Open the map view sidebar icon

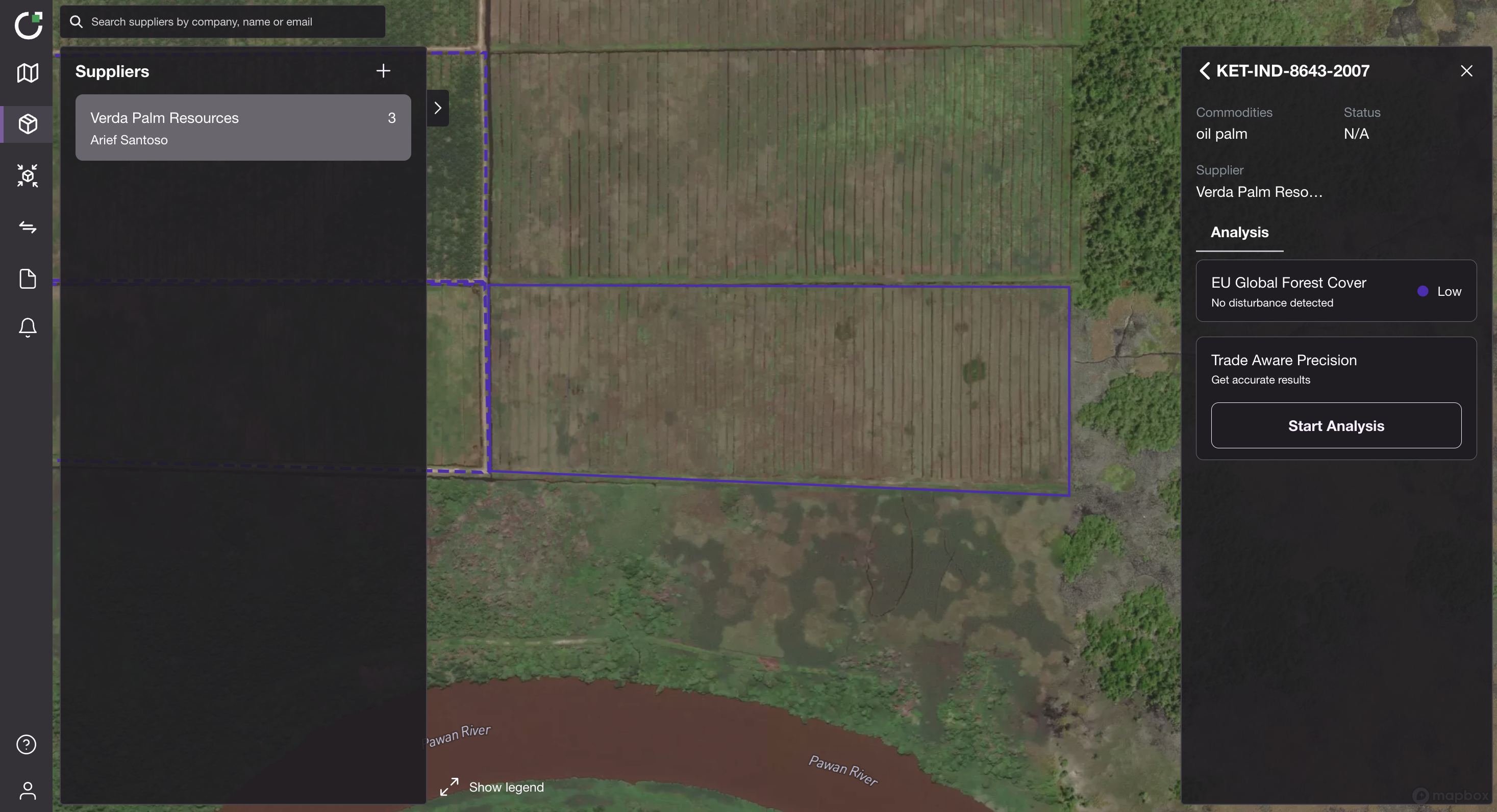(x=28, y=72)
